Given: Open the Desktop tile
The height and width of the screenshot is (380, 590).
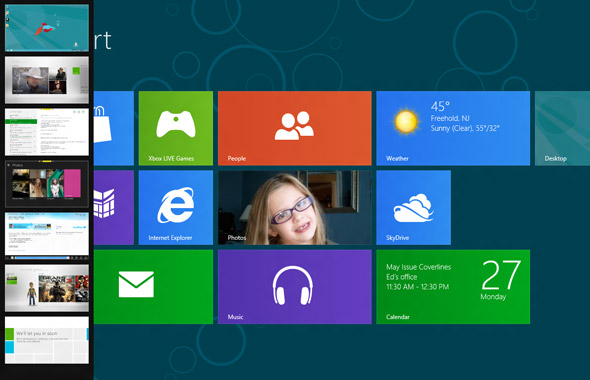Looking at the screenshot, I should point(563,128).
